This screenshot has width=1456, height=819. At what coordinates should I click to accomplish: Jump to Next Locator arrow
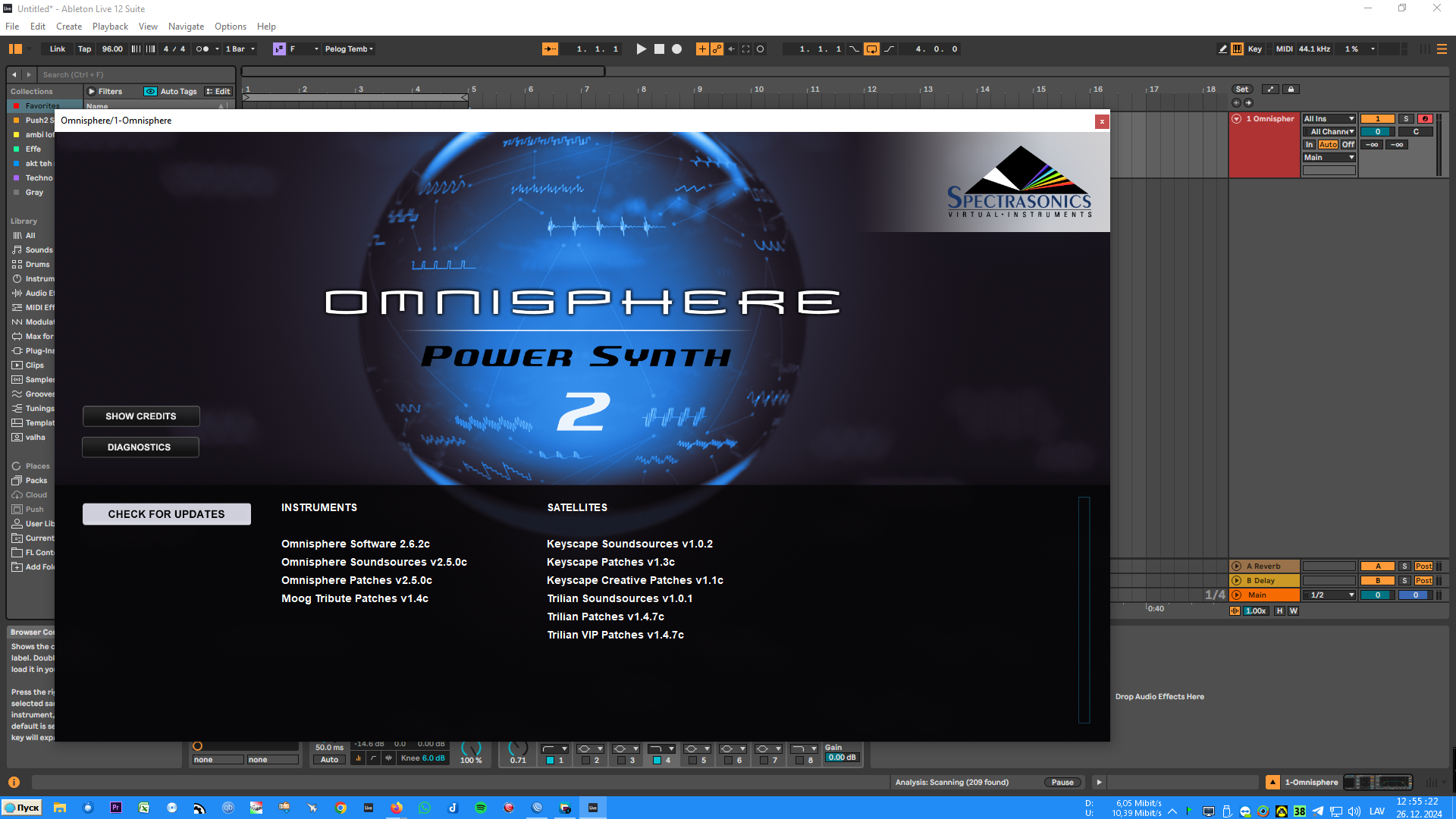point(1249,103)
